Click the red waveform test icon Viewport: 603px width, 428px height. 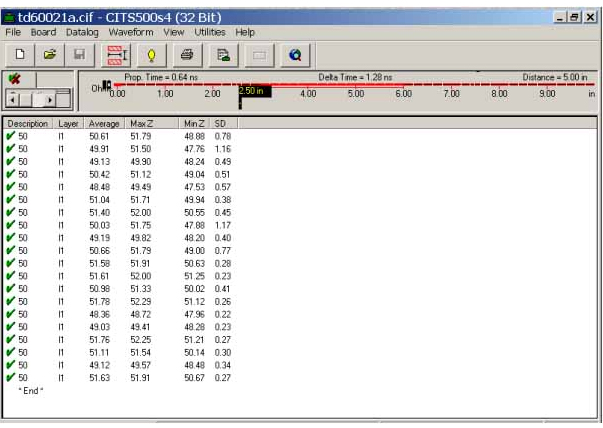point(115,54)
